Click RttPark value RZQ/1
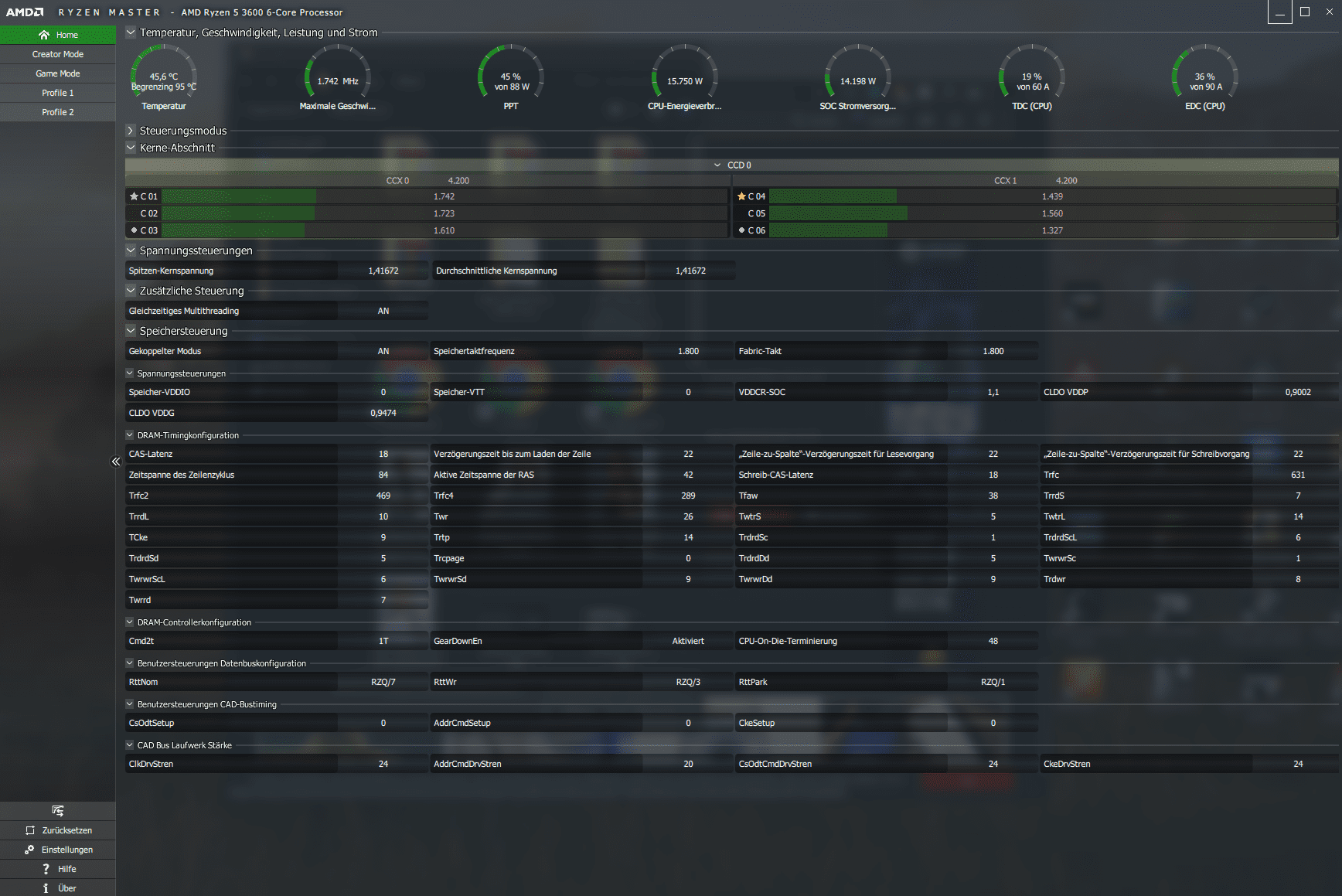The height and width of the screenshot is (896, 1342). click(x=993, y=682)
